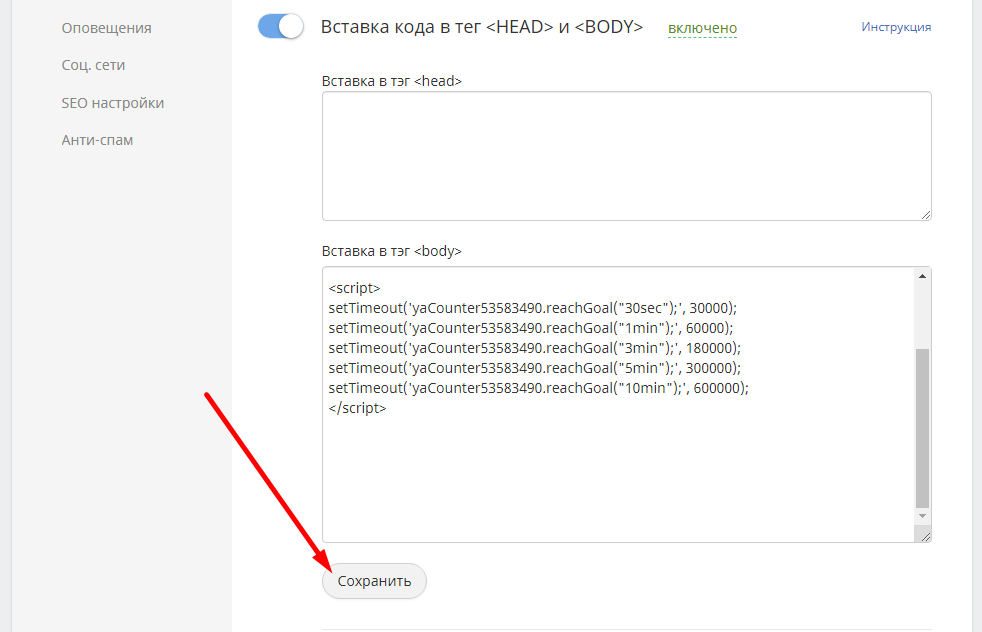Screen dimensions: 982x632
Task: Grab the head textarea resize handle
Action: (926, 214)
